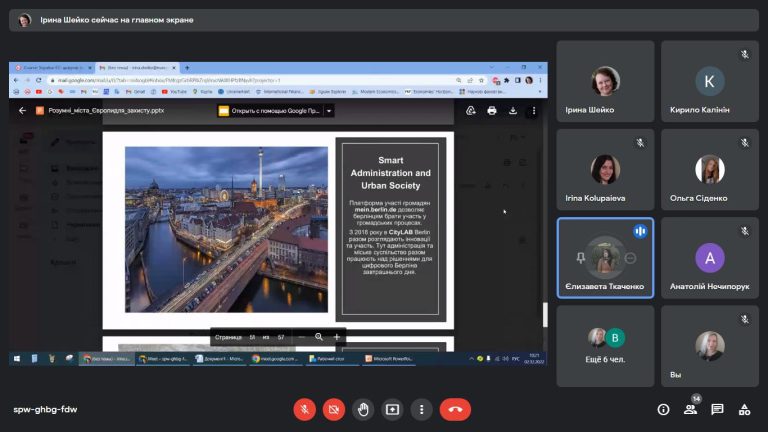Expand the open-with dropdown arrow
The height and width of the screenshot is (432, 768).
click(329, 111)
